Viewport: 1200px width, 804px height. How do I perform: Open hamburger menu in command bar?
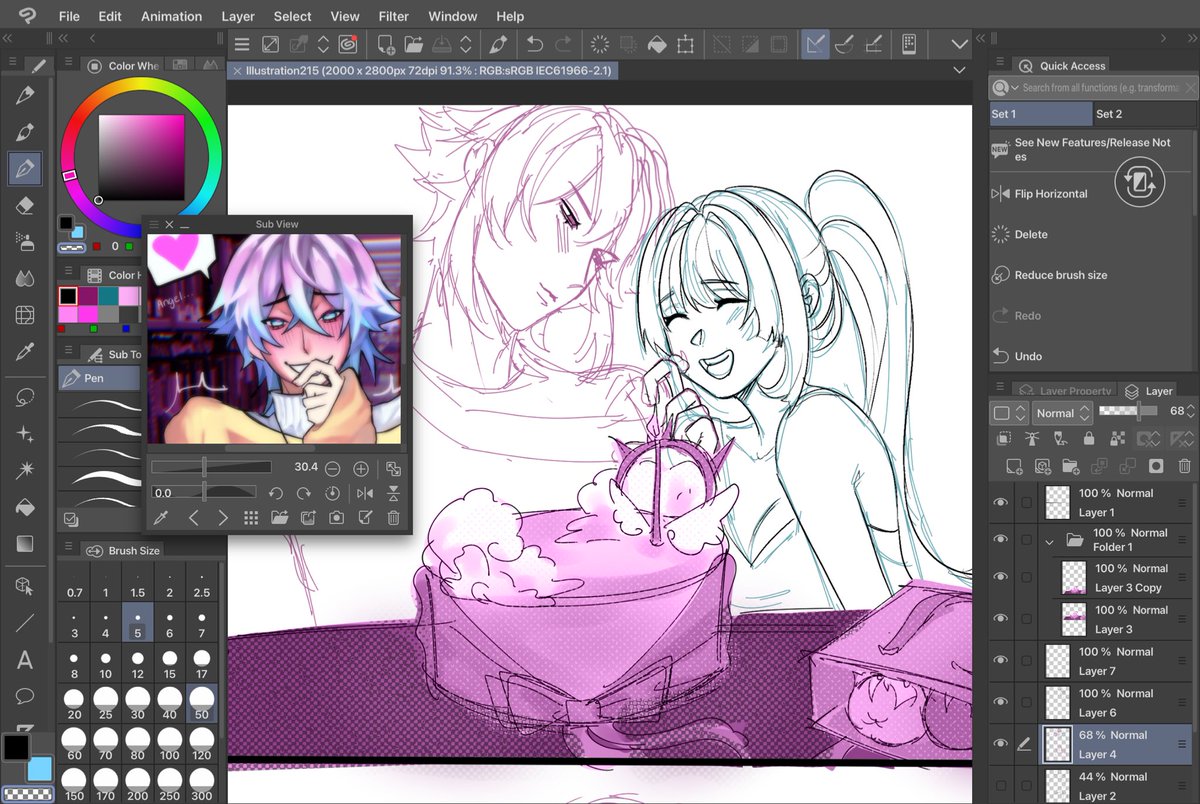pos(241,44)
